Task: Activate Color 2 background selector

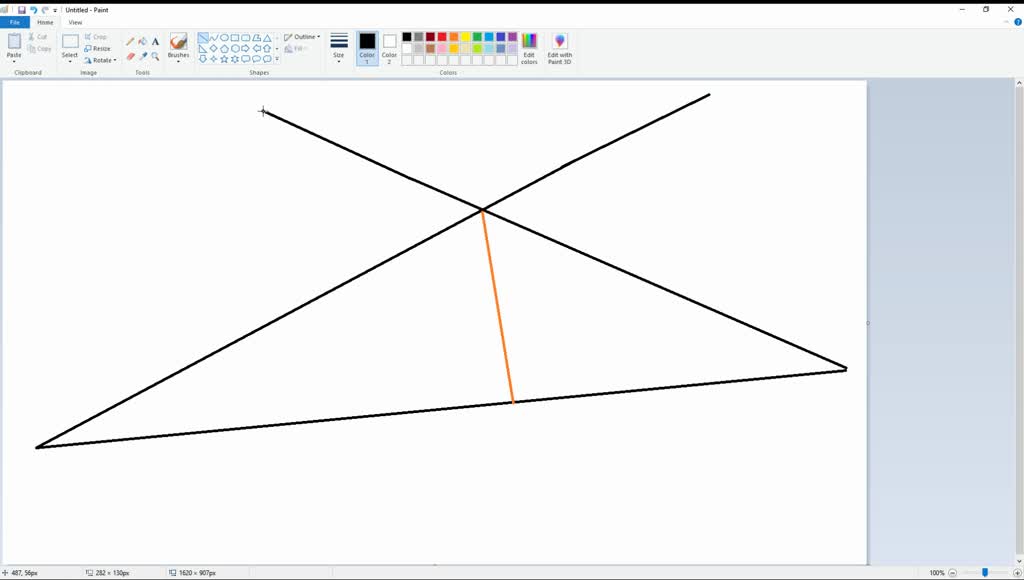Action: click(x=389, y=48)
